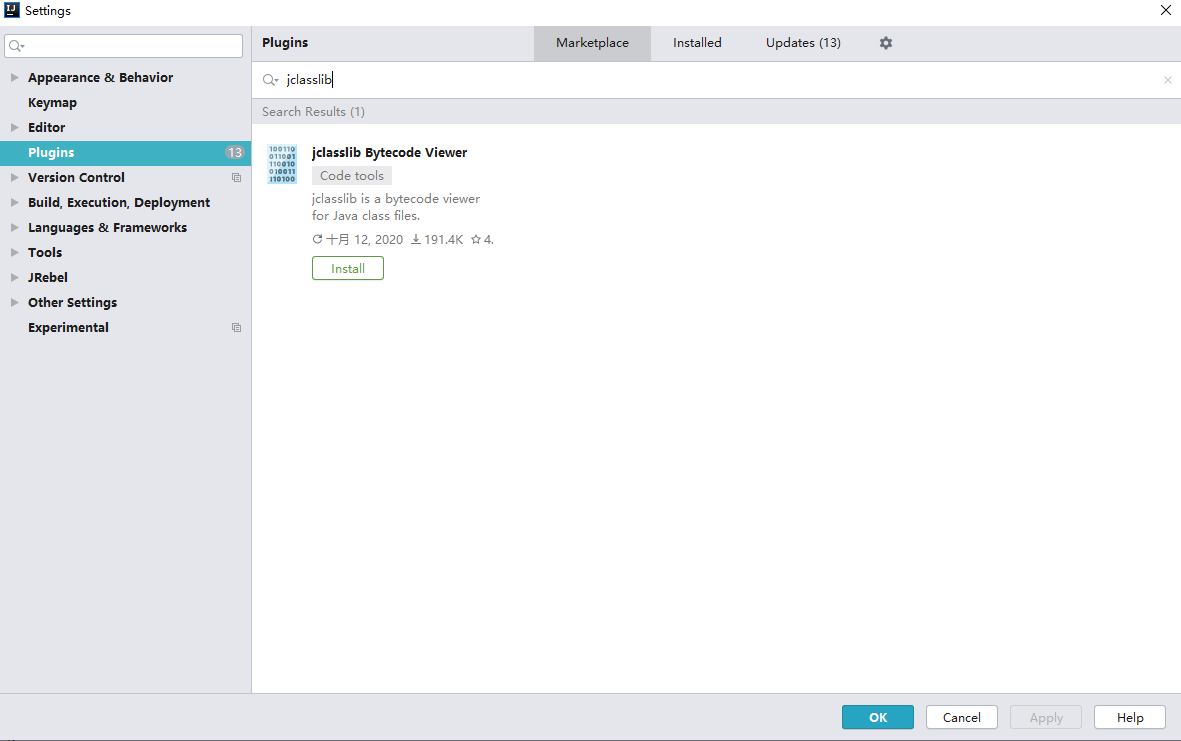
Task: Click the project-level icon beside Version Control
Action: (237, 178)
